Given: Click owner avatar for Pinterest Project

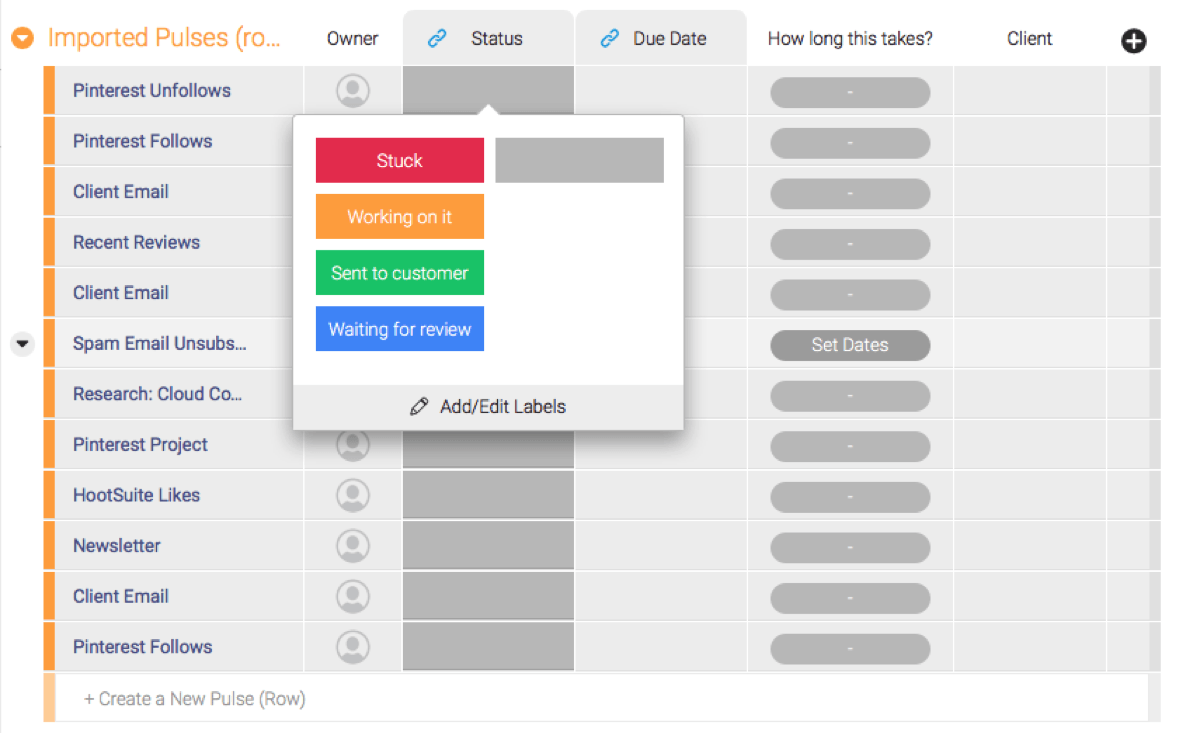Looking at the screenshot, I should pos(352,446).
